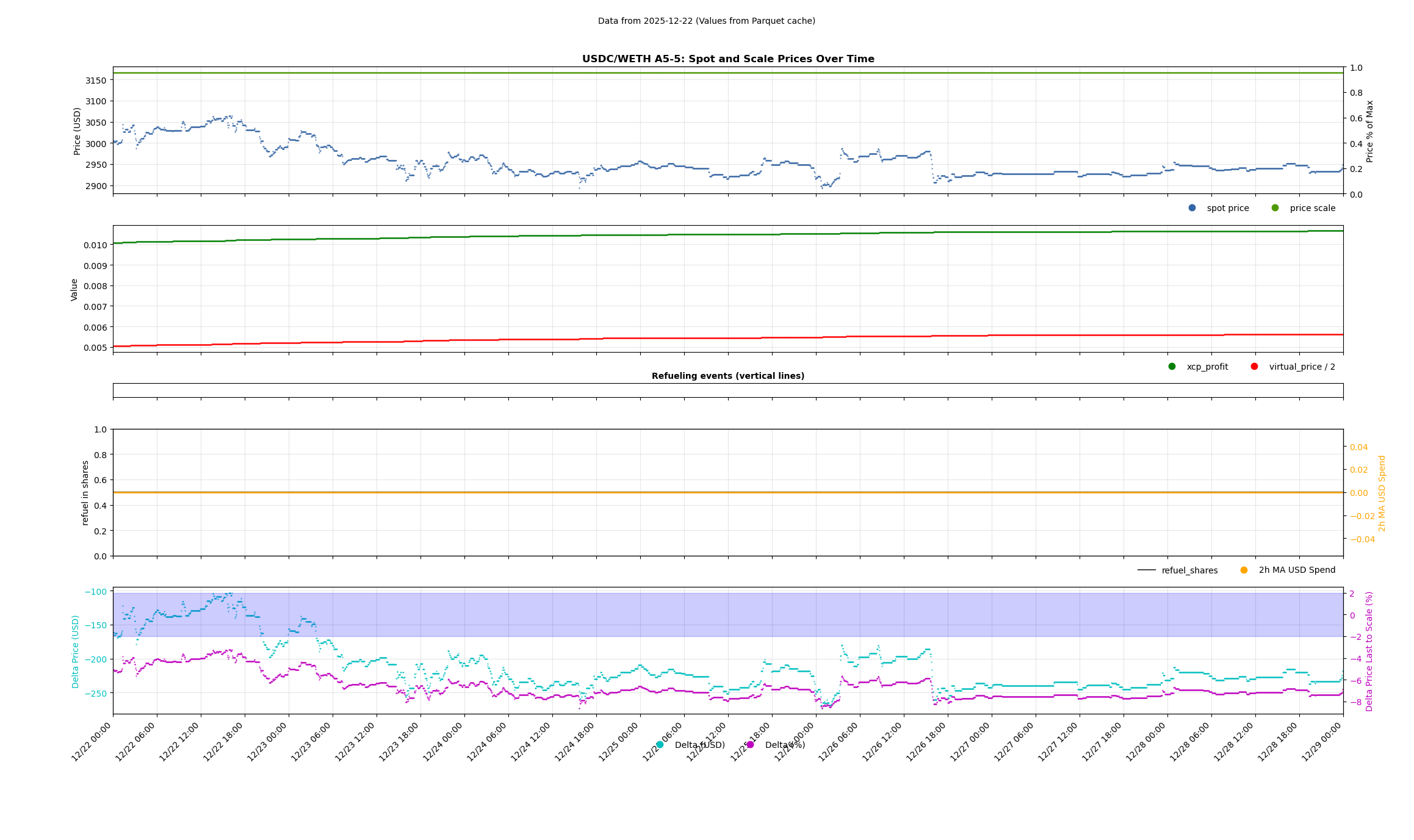Click the 'refuel in shares' axis label
This screenshot has height=840, width=1414.
(85, 493)
